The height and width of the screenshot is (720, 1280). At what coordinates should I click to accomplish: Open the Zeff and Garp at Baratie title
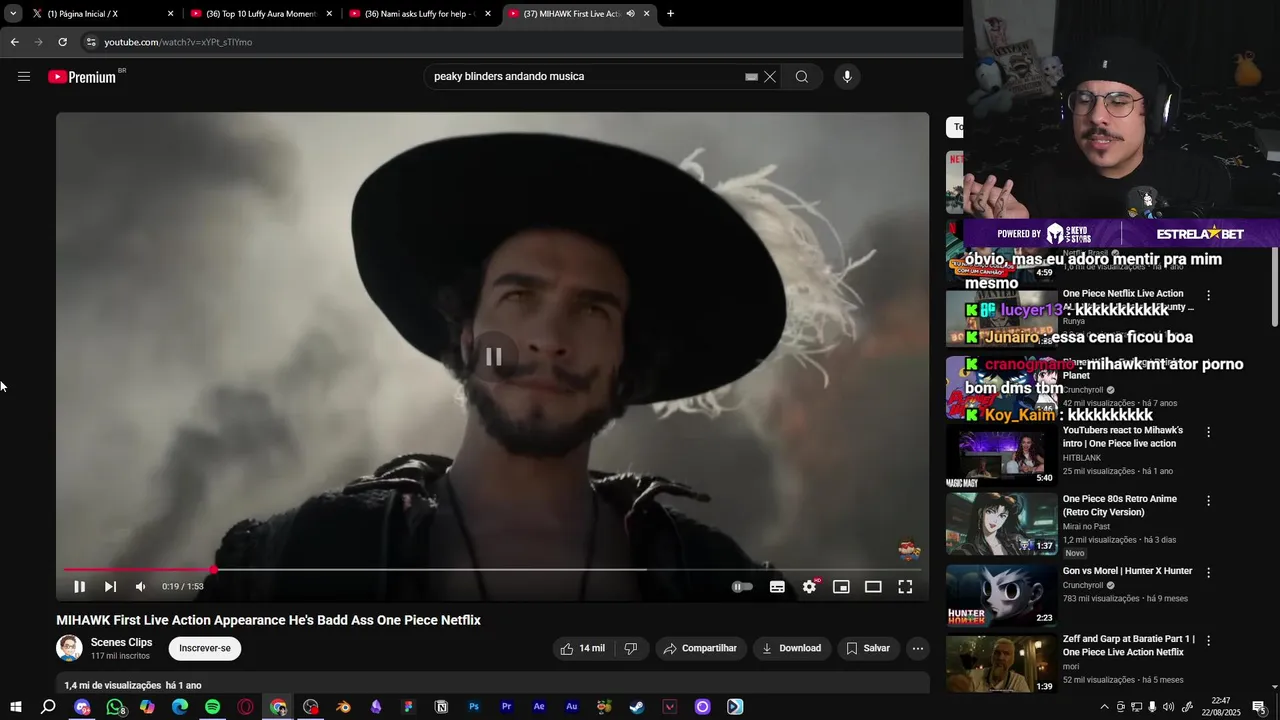1128,645
